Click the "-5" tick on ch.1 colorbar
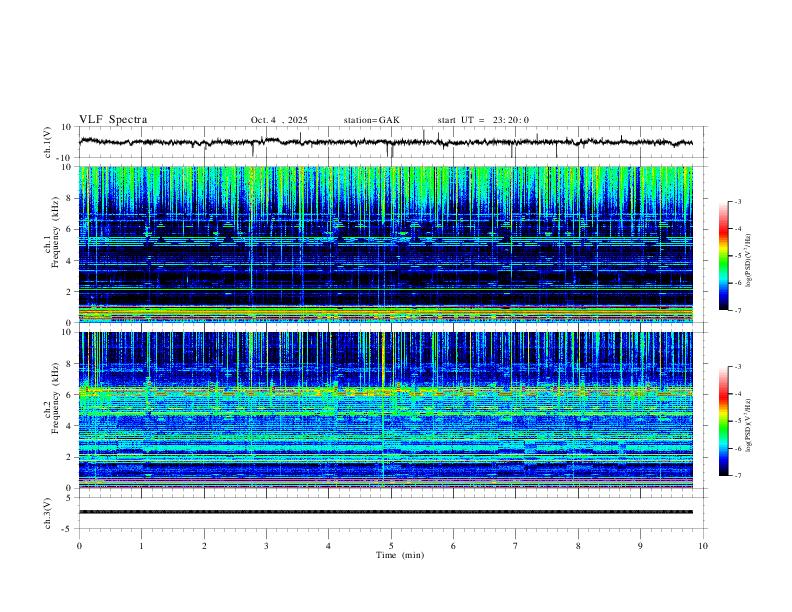Image resolution: width=792 pixels, height=612 pixels. (x=738, y=256)
